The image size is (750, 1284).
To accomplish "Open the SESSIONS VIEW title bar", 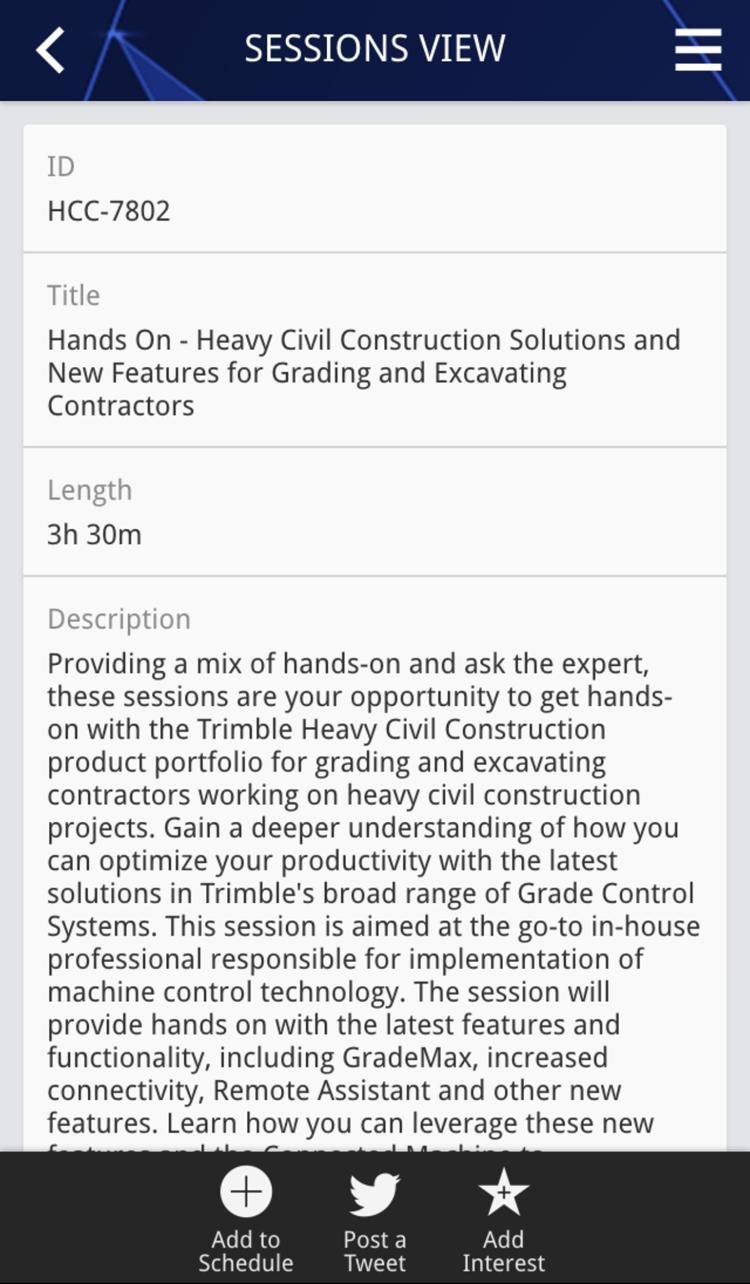I will click(x=375, y=46).
